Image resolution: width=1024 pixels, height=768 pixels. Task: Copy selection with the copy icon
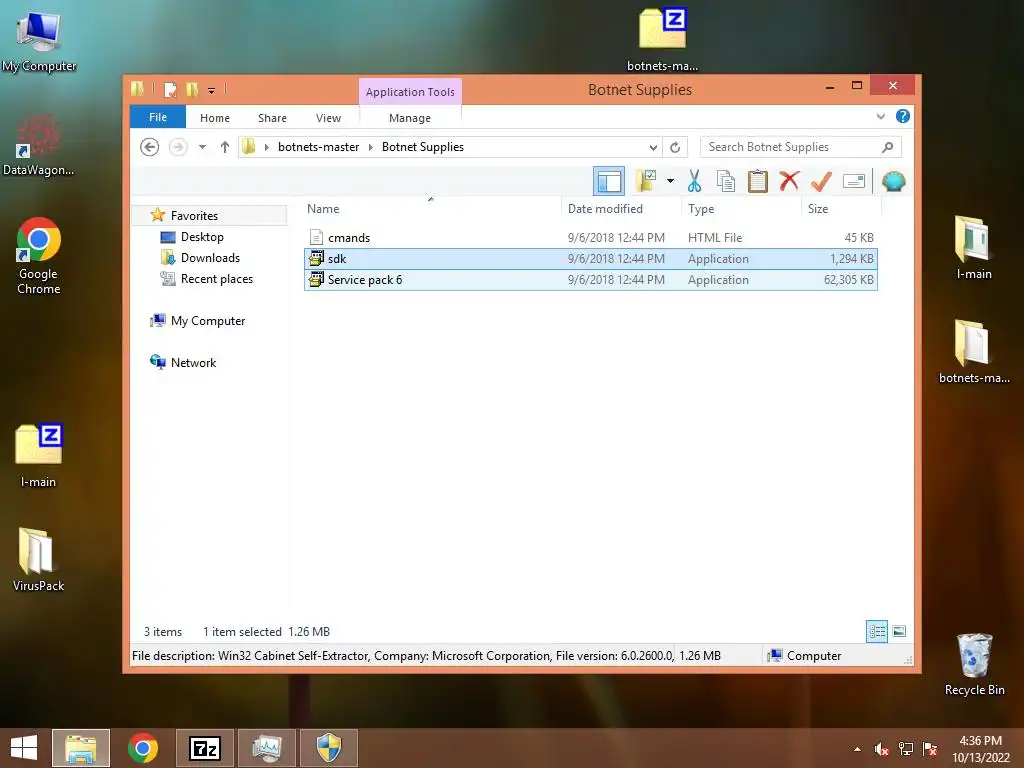click(x=726, y=181)
